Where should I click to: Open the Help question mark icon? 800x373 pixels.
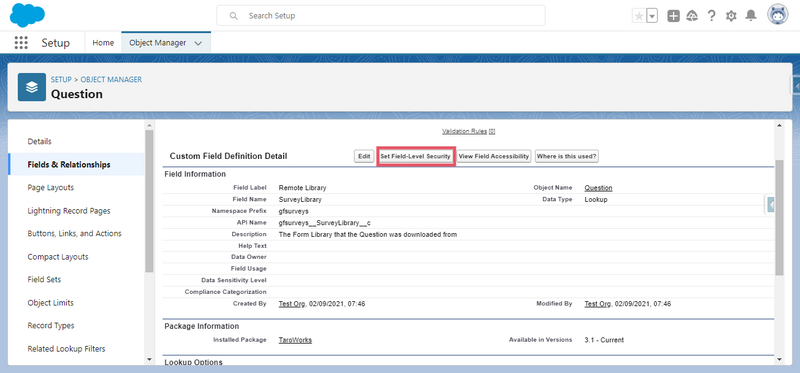pos(711,16)
